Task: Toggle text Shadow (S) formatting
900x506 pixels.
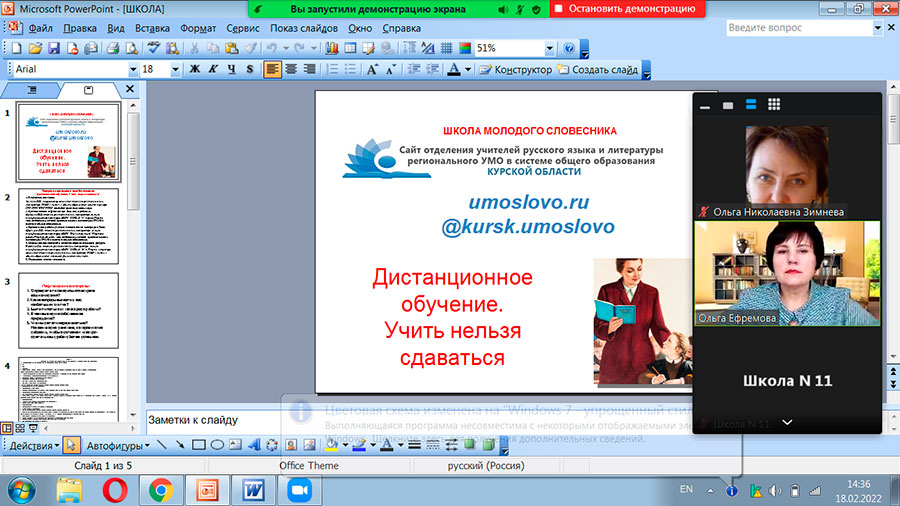Action: (250, 69)
